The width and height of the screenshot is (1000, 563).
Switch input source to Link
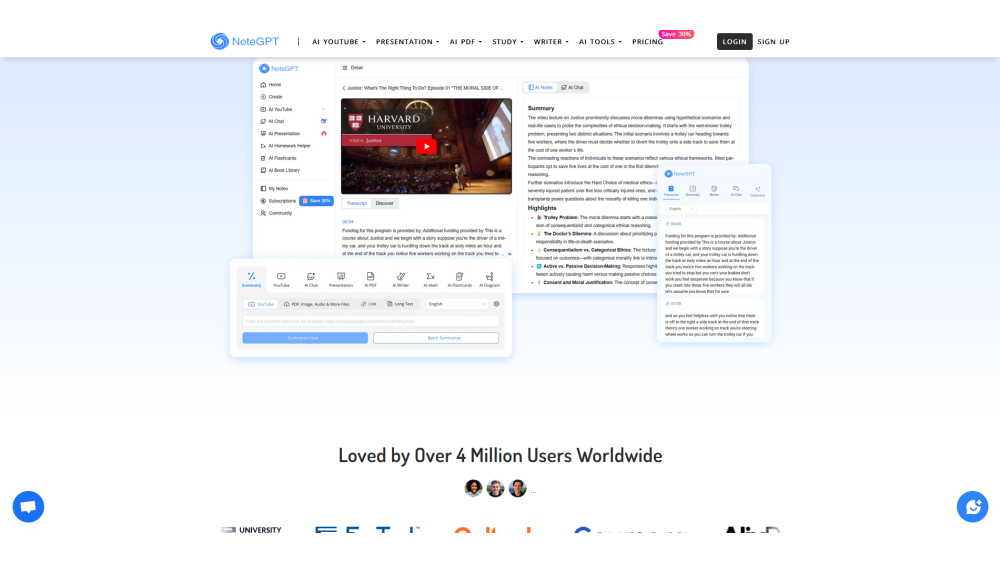[x=367, y=304]
